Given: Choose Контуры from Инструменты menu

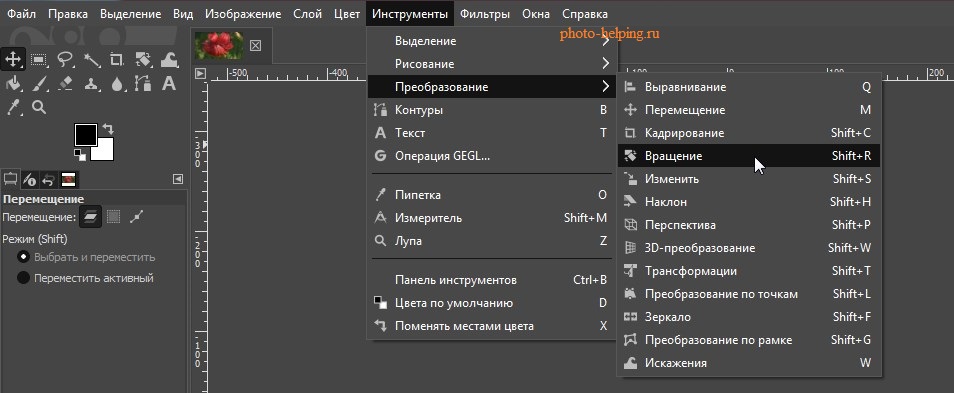Looking at the screenshot, I should (492, 110).
